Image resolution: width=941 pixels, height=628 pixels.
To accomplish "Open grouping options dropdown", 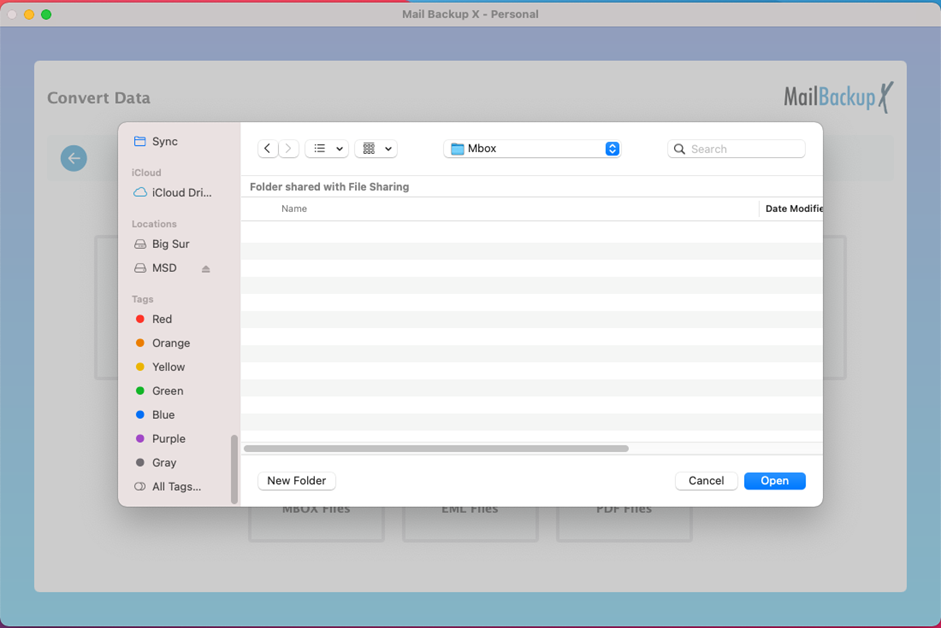I will click(376, 148).
